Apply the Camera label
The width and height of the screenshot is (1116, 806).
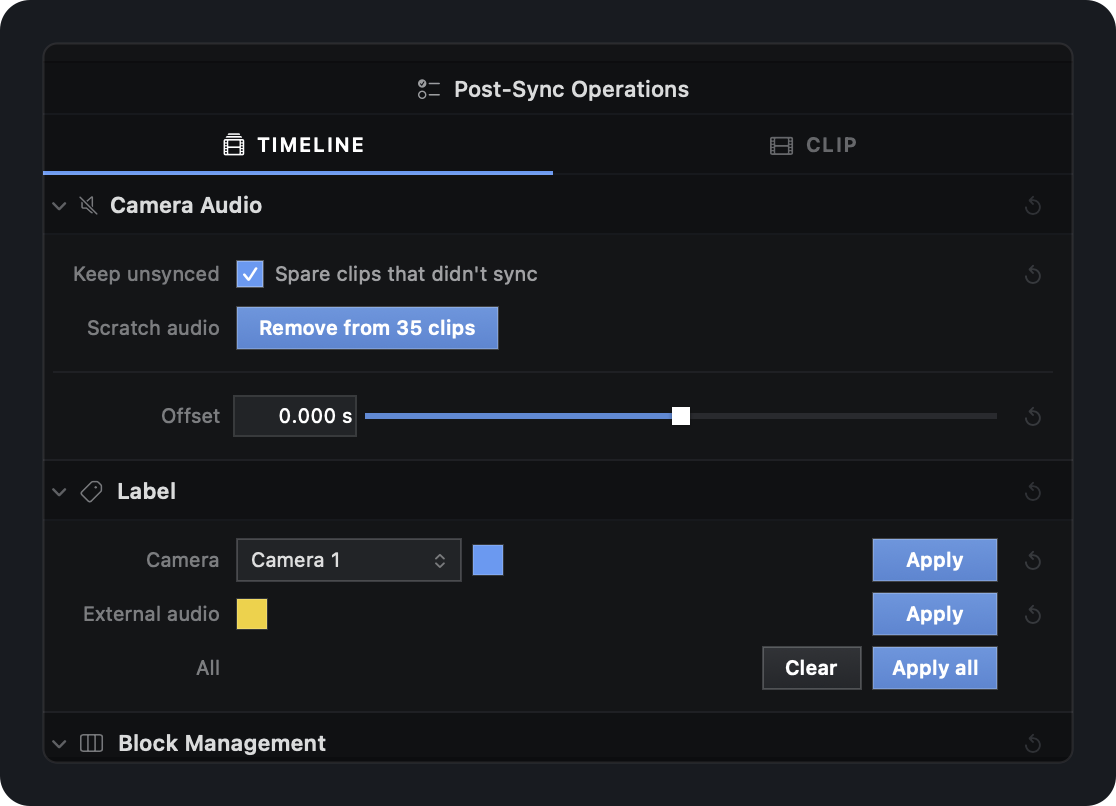coord(935,560)
